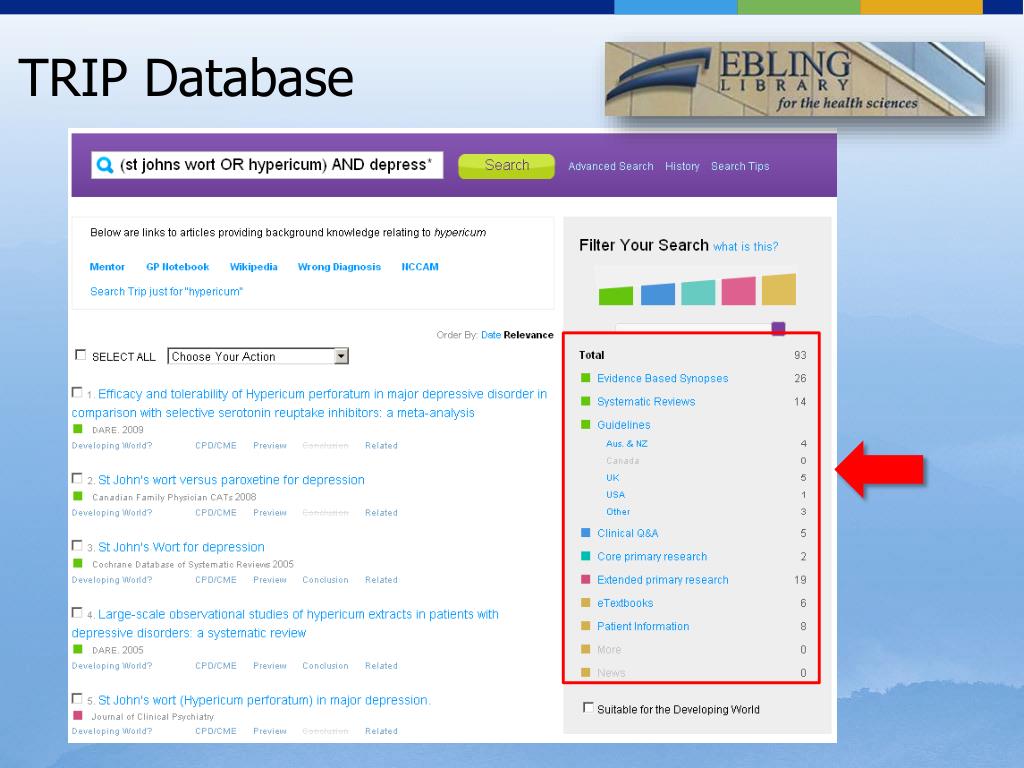Click pink square beside Extended primary research
The width and height of the screenshot is (1024, 768).
(586, 579)
